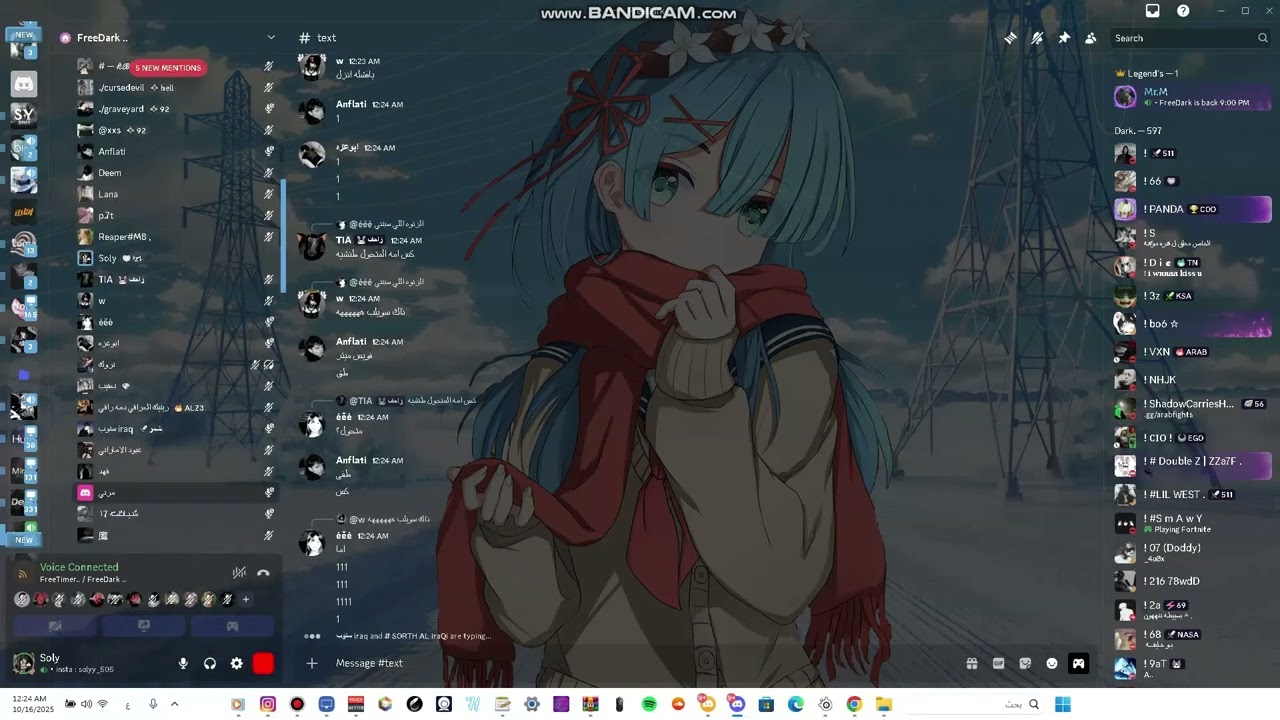1280x720 pixels.
Task: Focus the Message #text box
Action: point(640,663)
